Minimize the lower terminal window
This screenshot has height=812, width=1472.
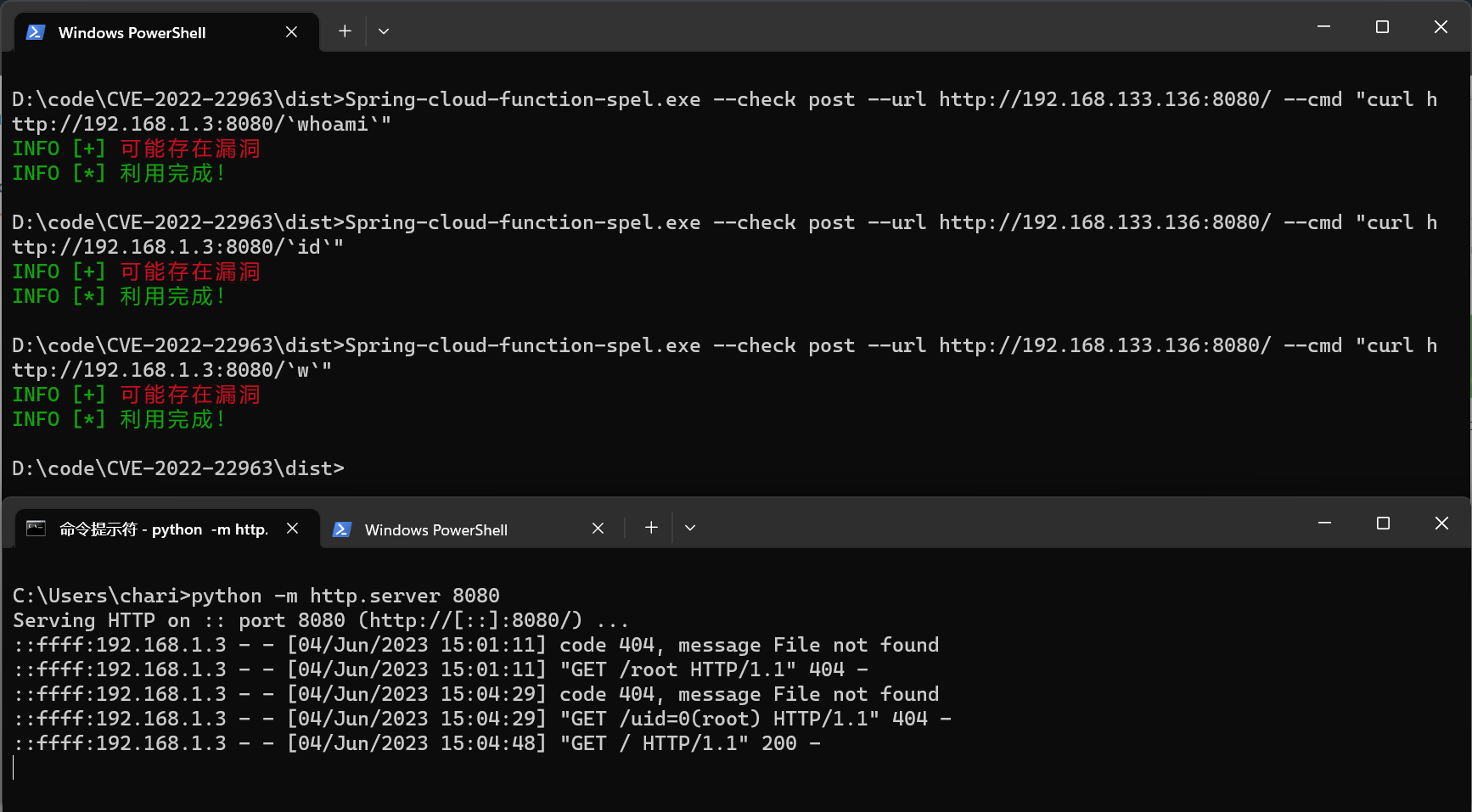pyautogui.click(x=1324, y=524)
